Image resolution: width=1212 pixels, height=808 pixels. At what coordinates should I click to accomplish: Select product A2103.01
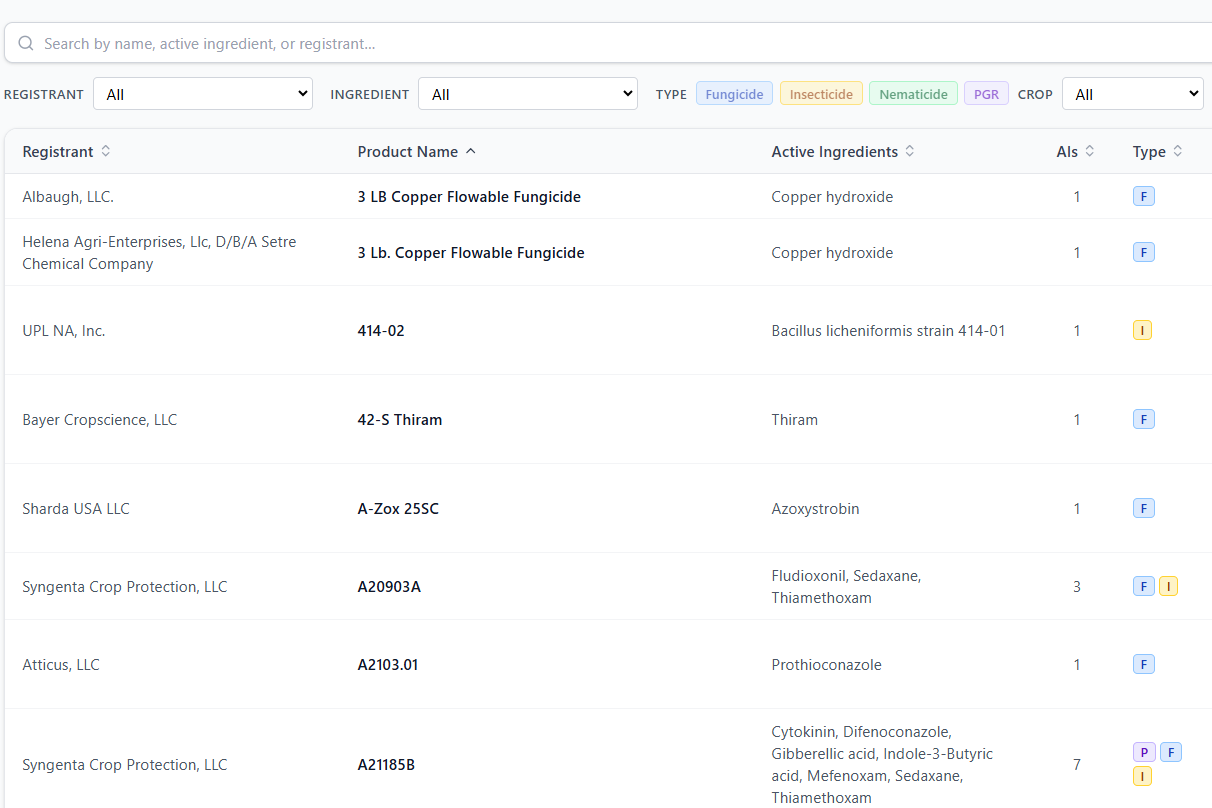click(x=388, y=664)
